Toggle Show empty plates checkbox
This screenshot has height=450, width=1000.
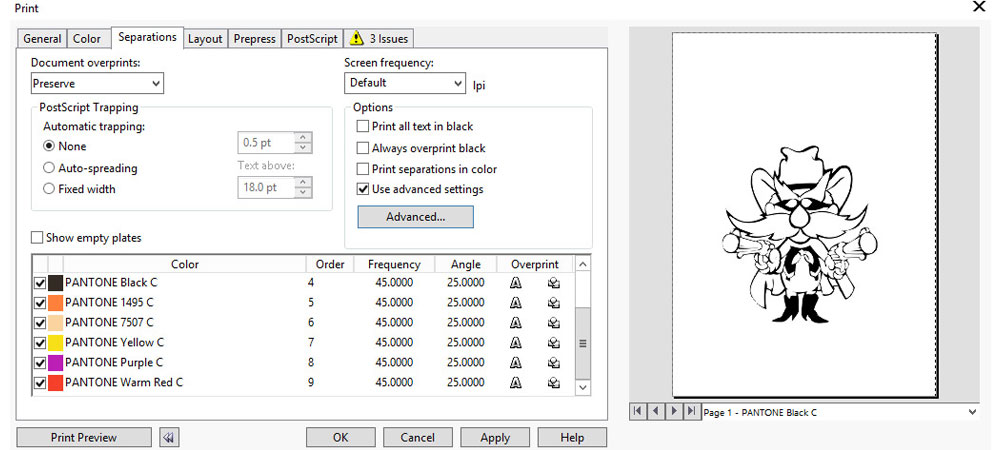tap(37, 238)
